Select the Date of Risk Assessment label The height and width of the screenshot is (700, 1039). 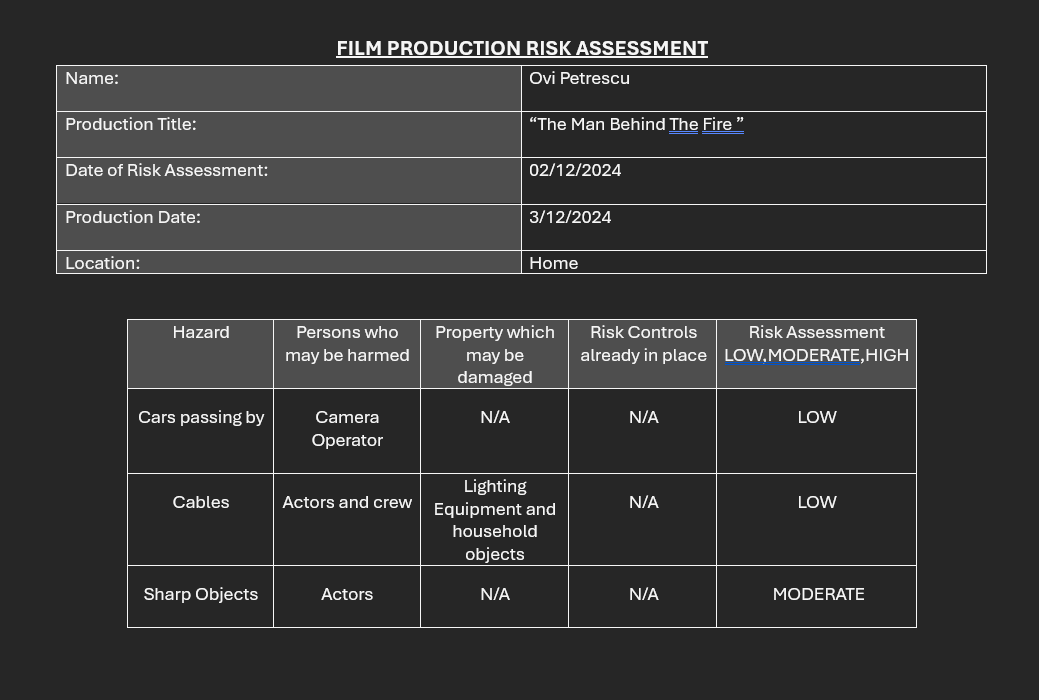tap(166, 171)
